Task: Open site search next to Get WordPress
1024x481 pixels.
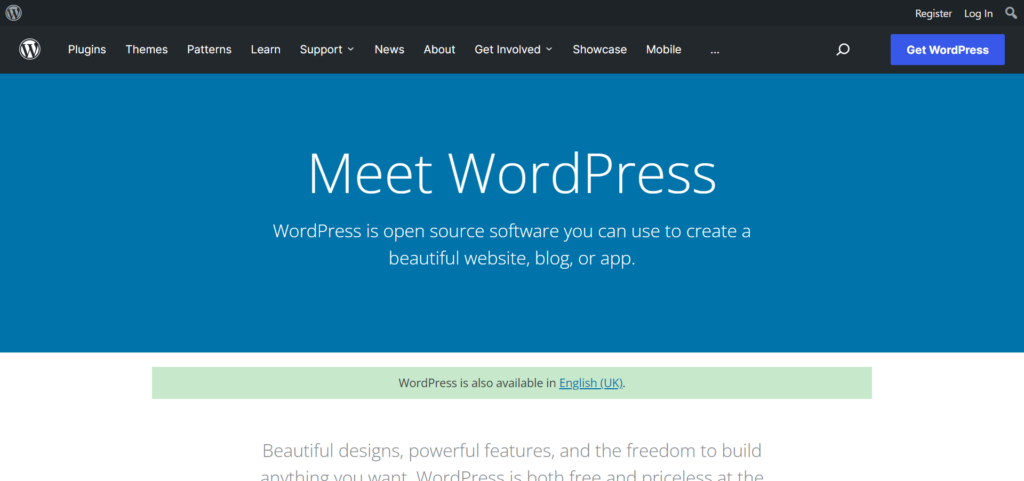Action: (x=843, y=50)
